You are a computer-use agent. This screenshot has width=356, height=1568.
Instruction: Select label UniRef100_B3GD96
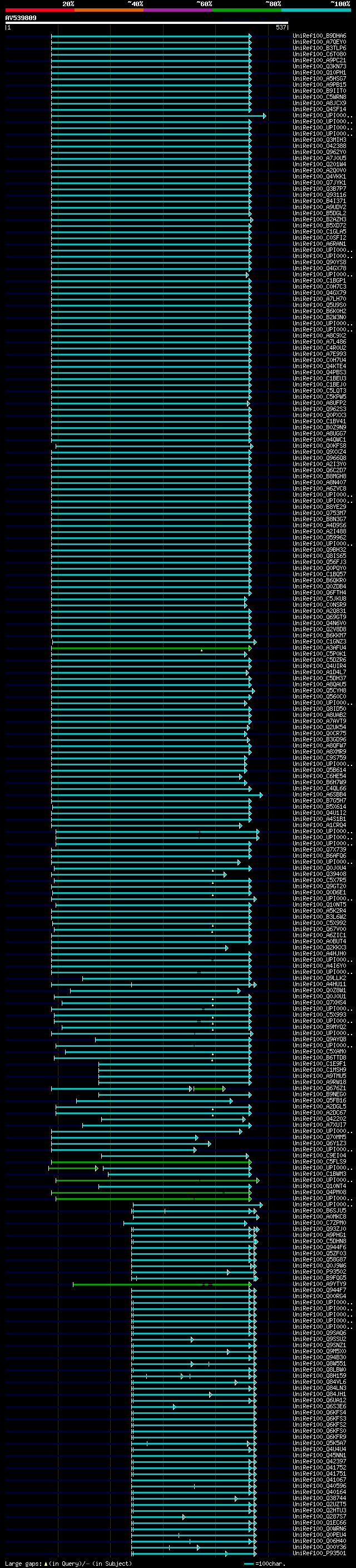[319, 740]
